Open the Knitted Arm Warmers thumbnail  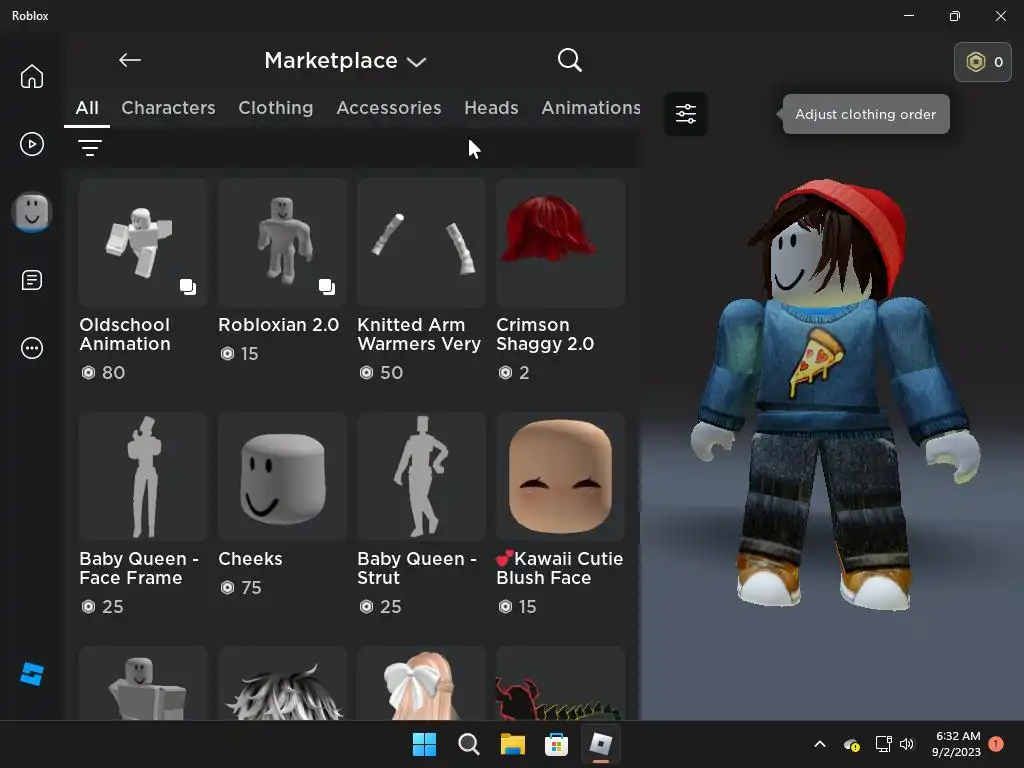click(x=421, y=242)
